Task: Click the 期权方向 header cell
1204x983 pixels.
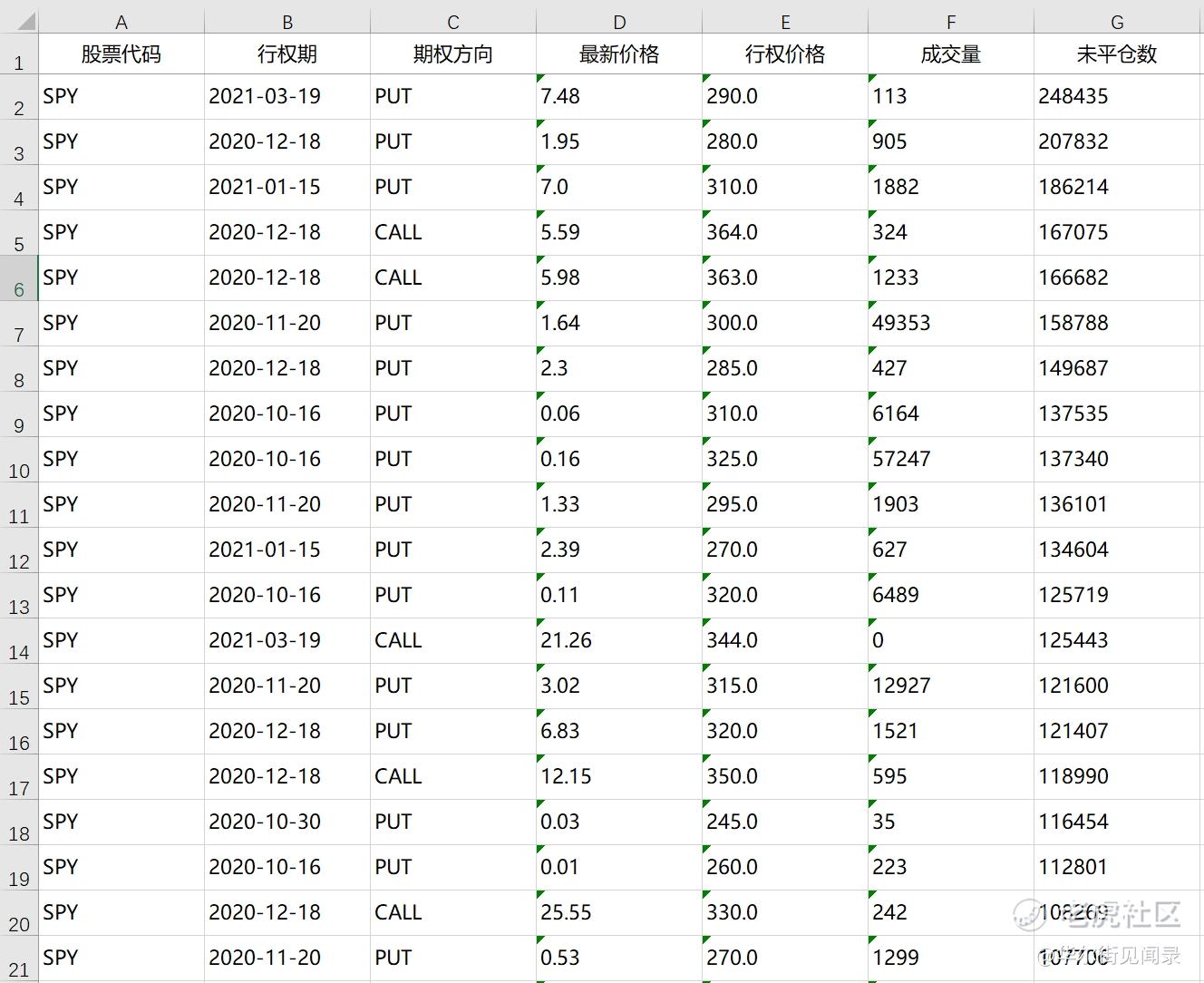Action: 453,54
